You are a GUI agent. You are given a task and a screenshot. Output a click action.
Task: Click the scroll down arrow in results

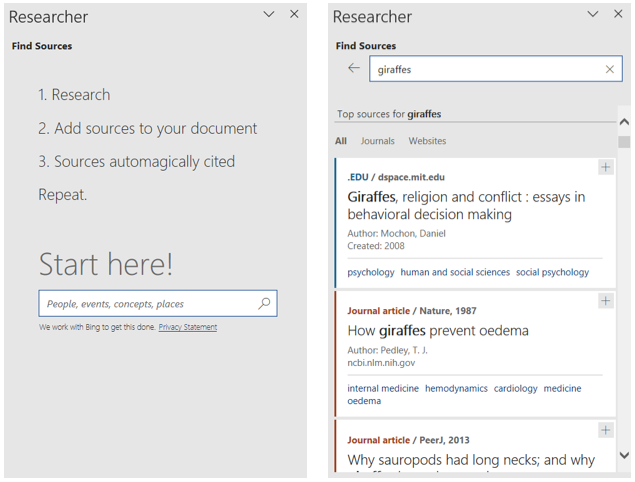624,455
